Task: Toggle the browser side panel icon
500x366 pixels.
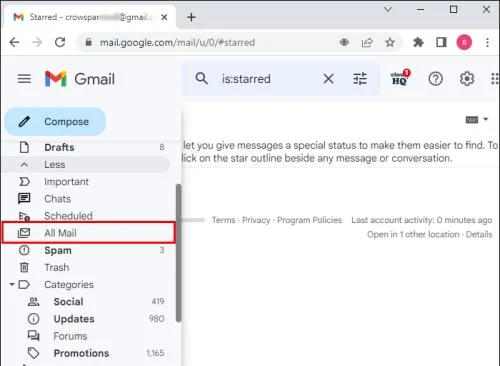Action: click(441, 42)
